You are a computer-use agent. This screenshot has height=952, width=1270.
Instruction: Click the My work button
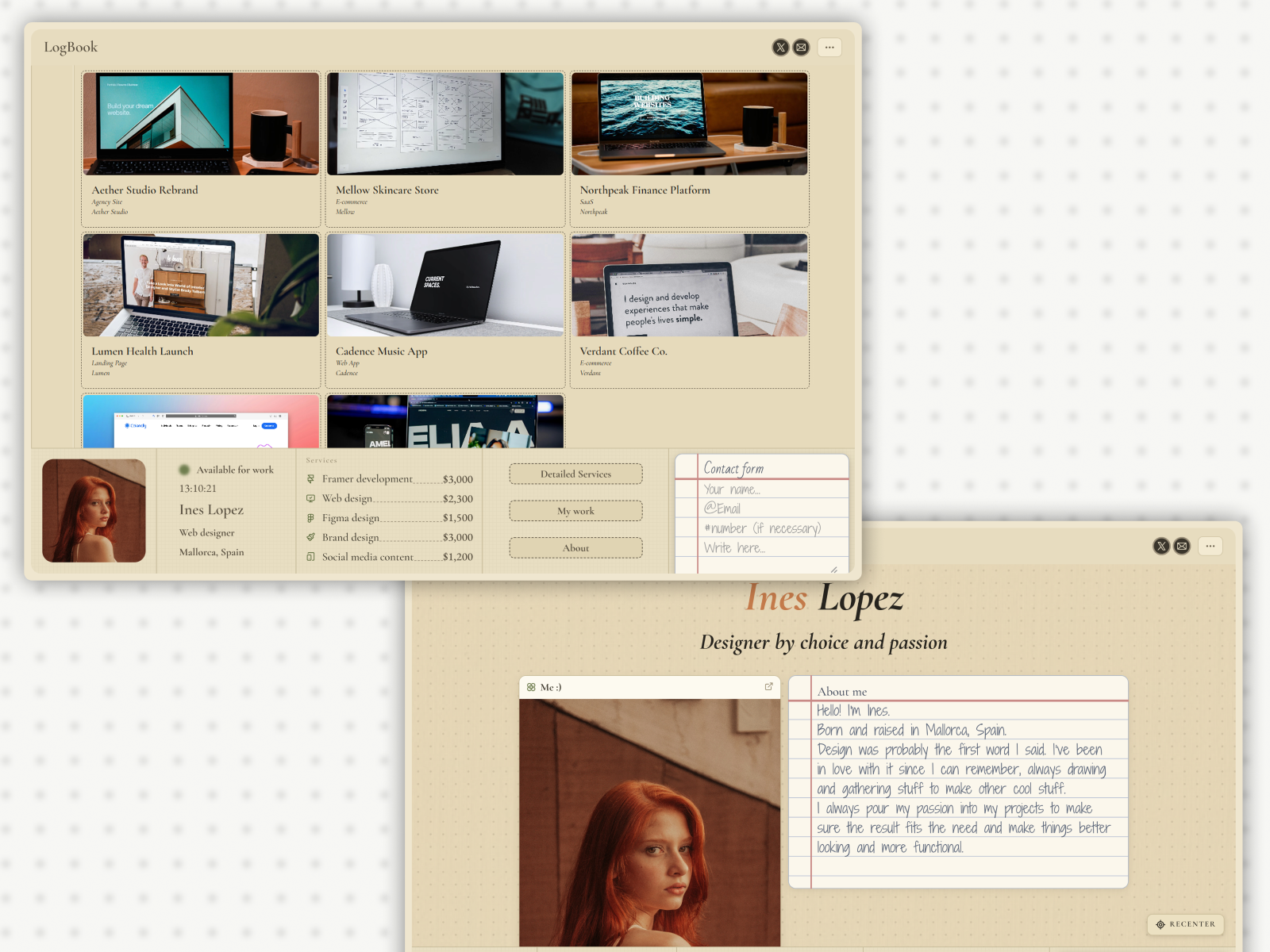click(576, 511)
